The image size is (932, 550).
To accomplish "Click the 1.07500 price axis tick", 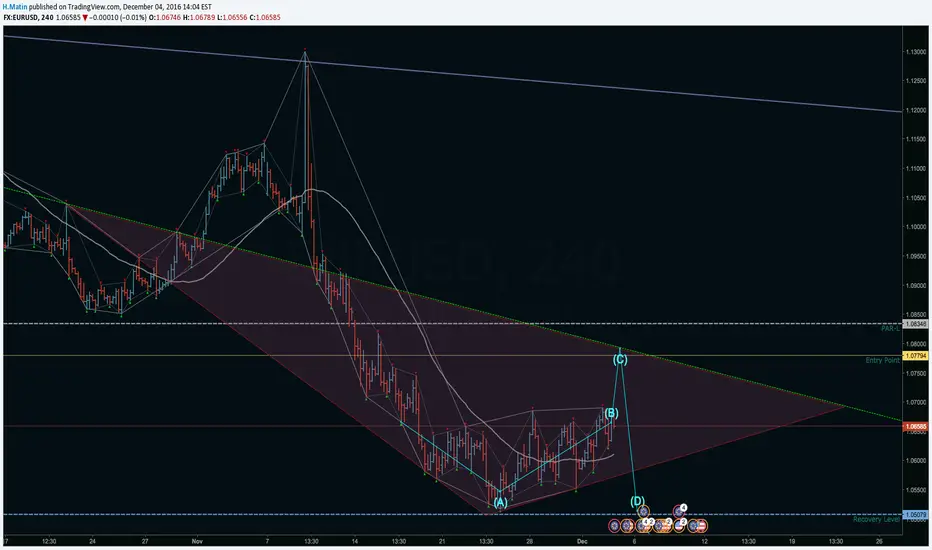I will tap(916, 373).
